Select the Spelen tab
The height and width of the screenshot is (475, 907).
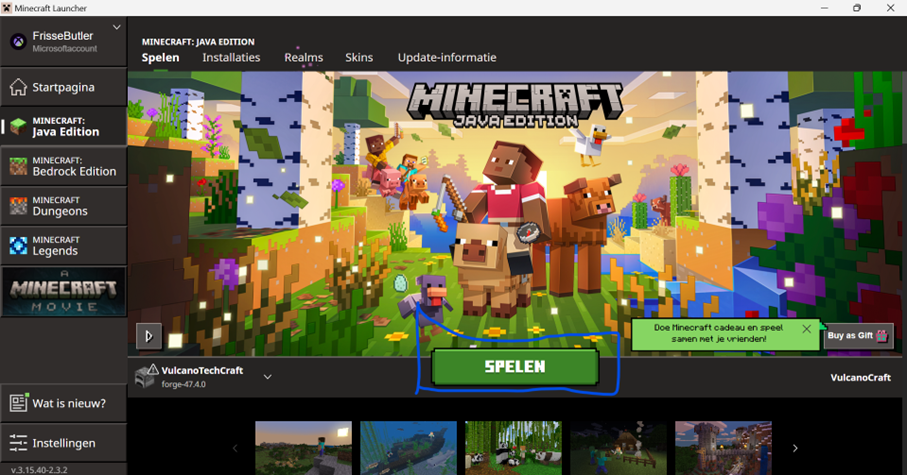tap(160, 57)
